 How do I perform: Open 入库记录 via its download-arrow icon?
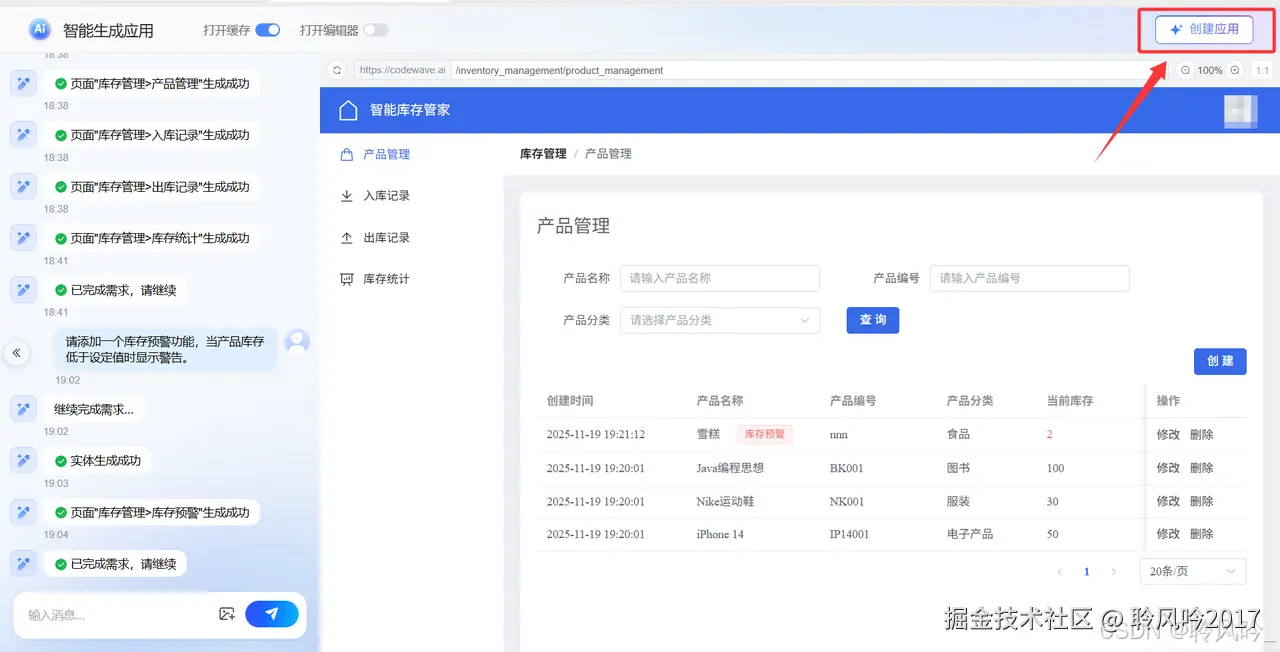tap(346, 195)
